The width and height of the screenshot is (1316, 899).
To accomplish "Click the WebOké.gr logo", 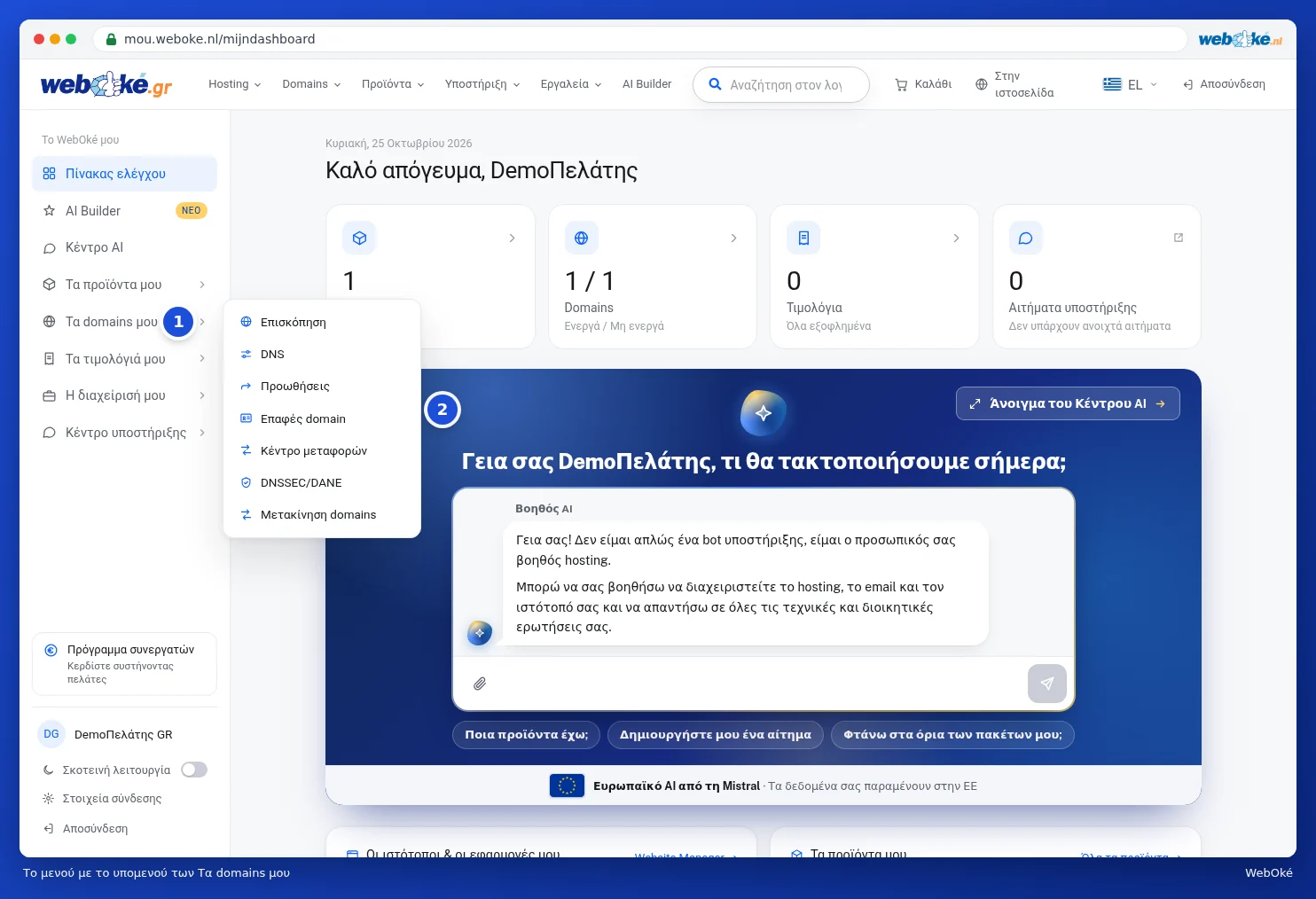I will click(x=106, y=84).
